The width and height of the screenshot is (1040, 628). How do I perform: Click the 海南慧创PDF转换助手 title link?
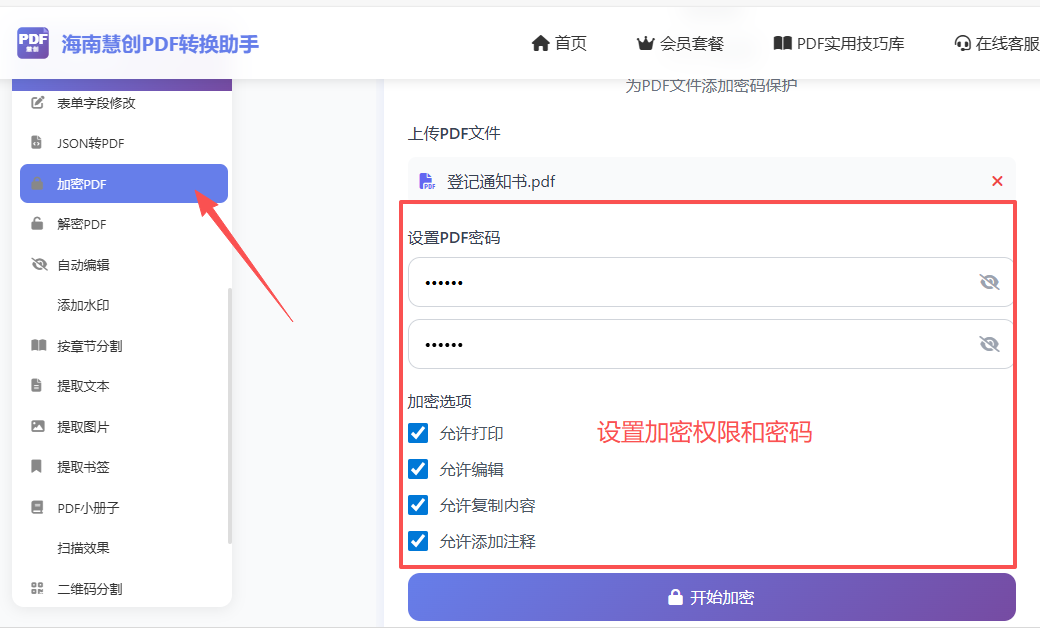160,44
